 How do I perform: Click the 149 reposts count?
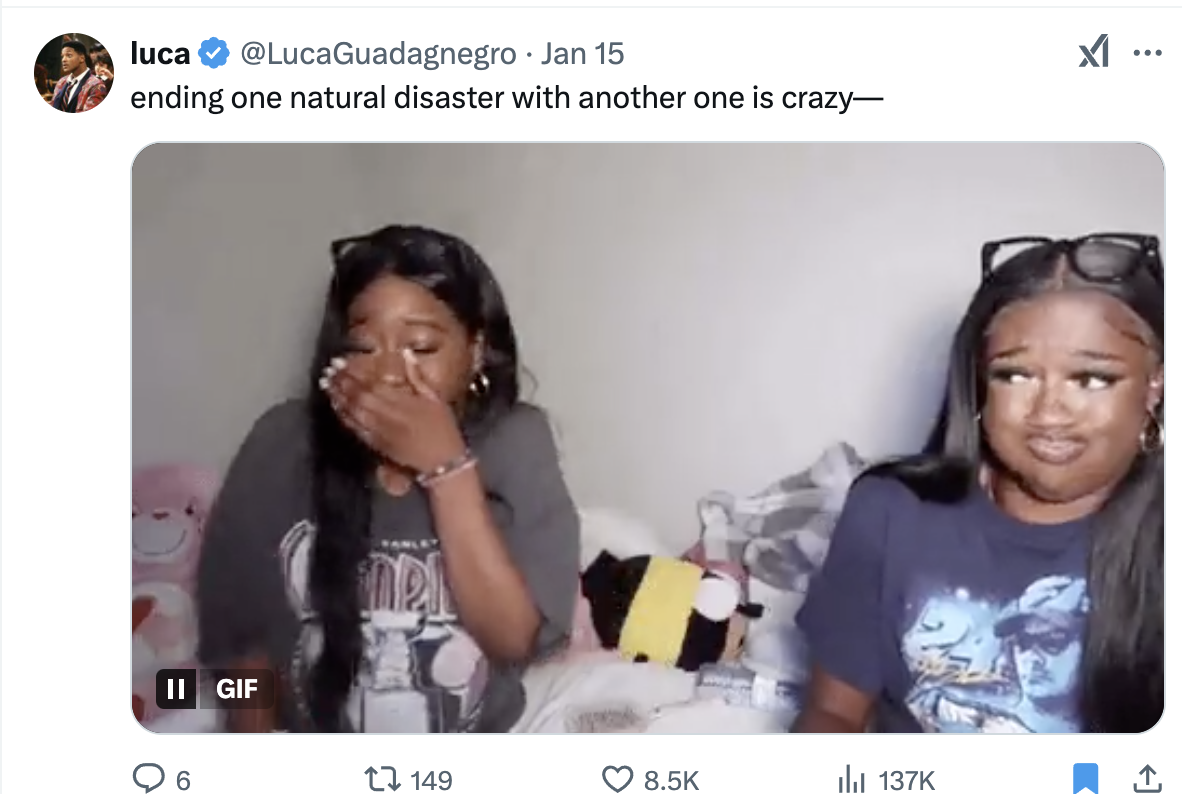431,780
